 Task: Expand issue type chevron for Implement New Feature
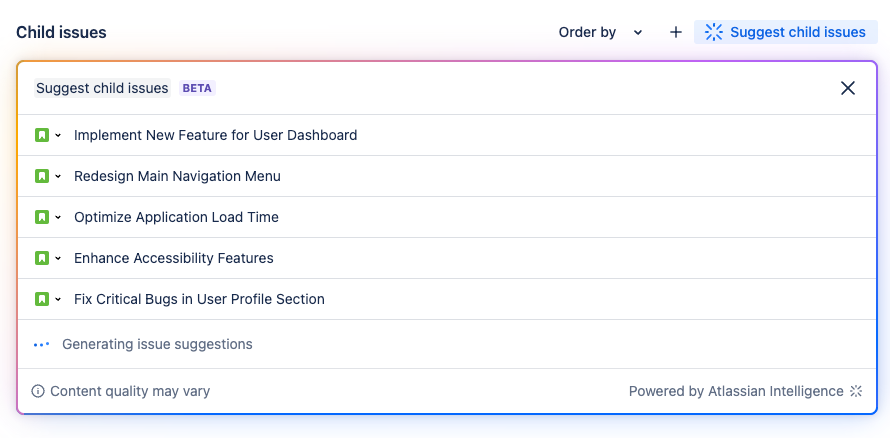(58, 135)
